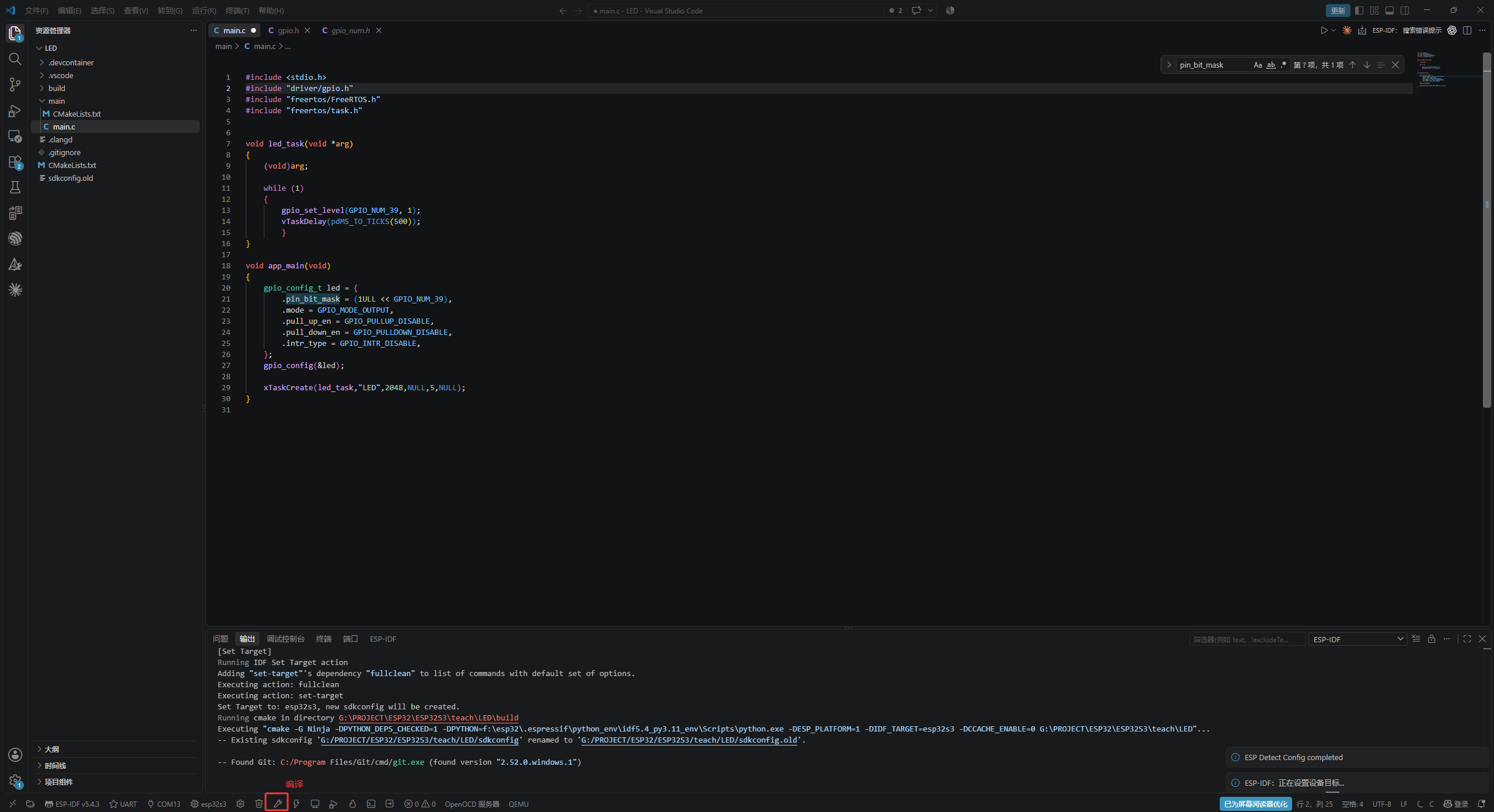Screen dimensions: 1494x812
Task: Open the ESP-IDF terminal icon in status bar
Action: 371,803
